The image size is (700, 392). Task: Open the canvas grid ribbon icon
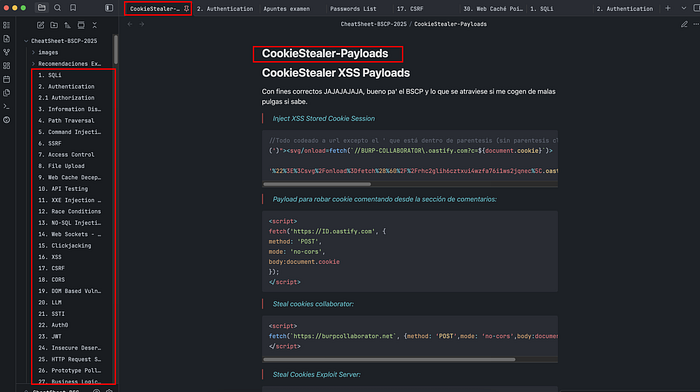click(7, 66)
